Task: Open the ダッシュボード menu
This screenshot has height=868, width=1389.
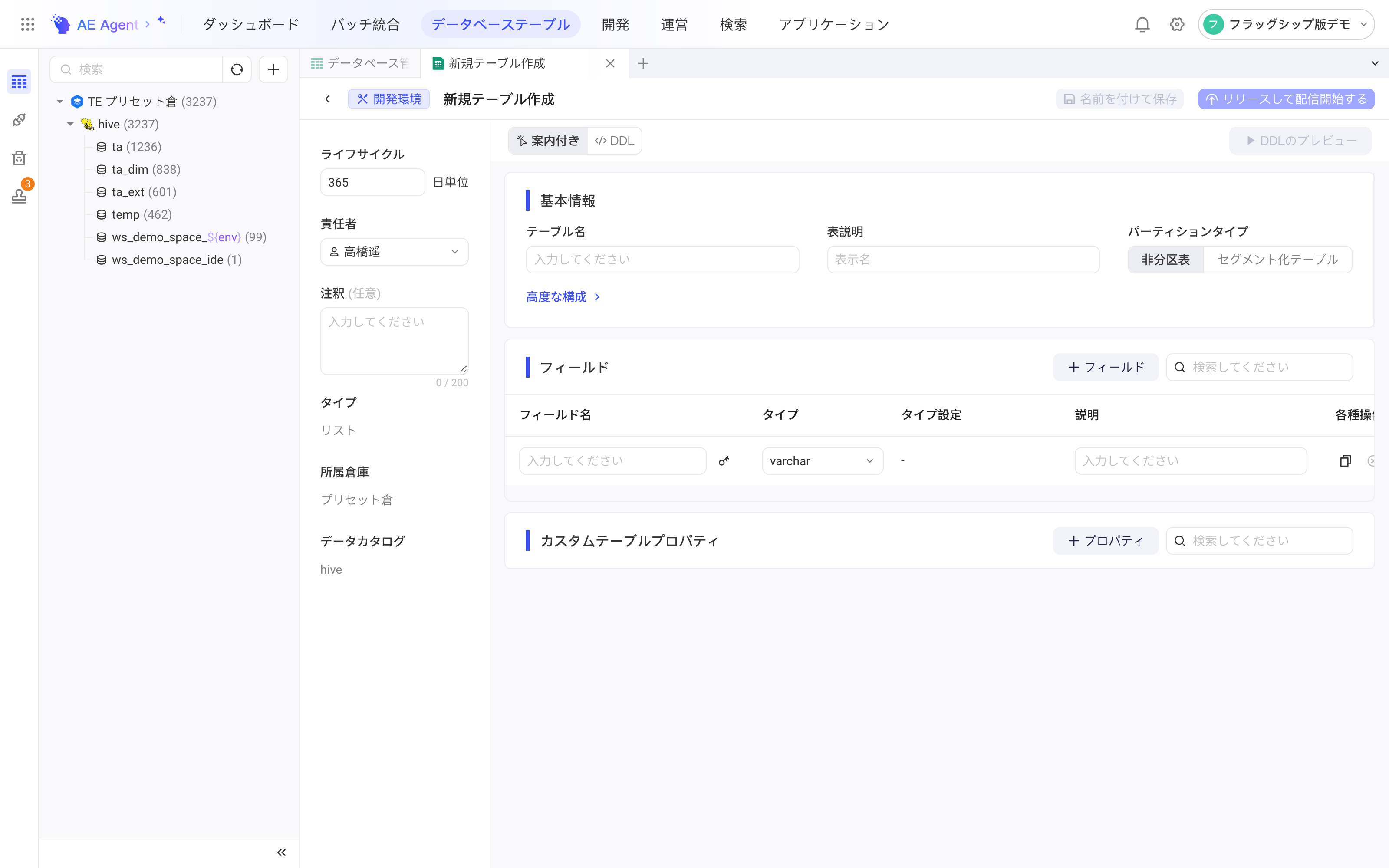Action: point(251,24)
